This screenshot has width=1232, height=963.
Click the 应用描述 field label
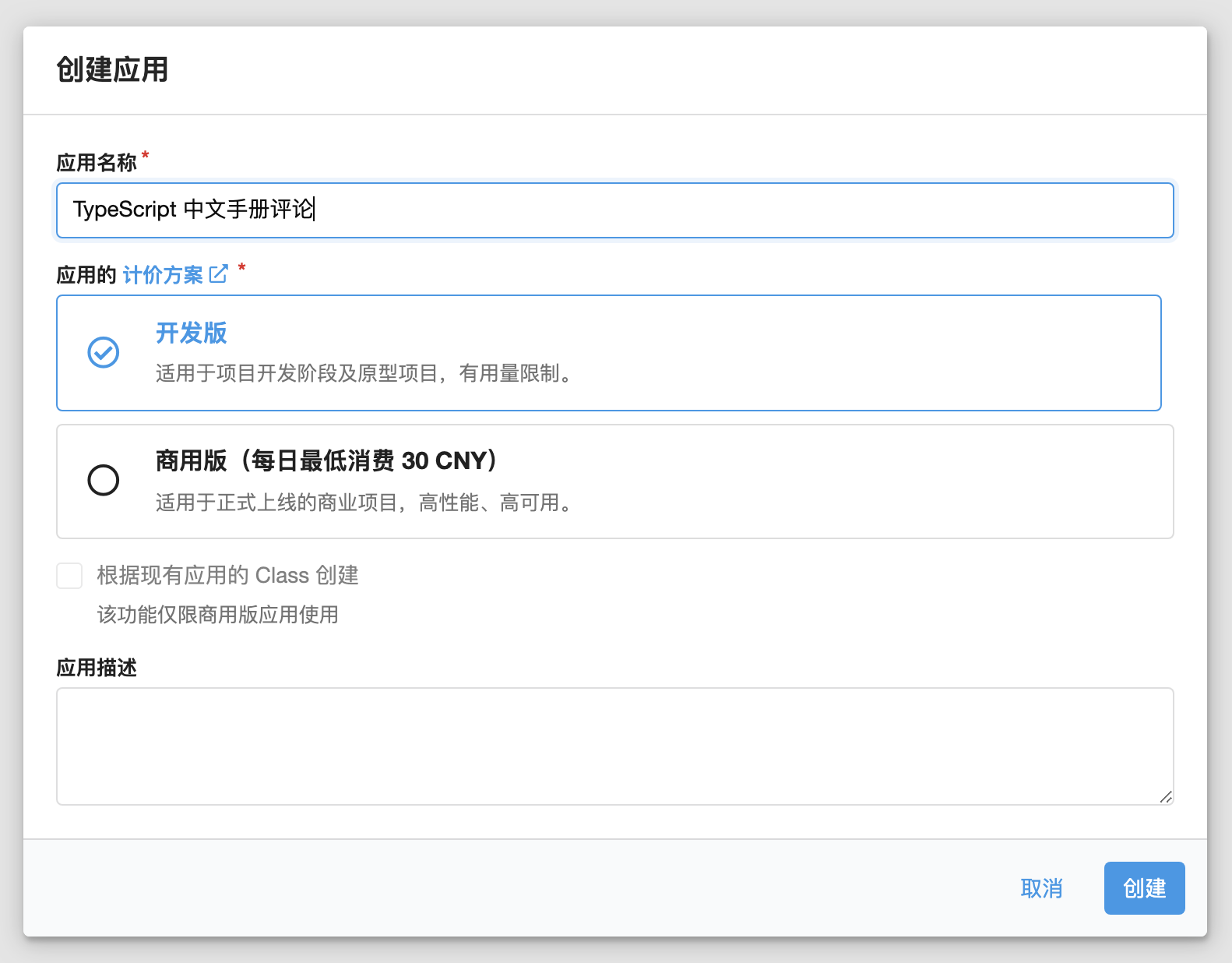click(x=97, y=668)
